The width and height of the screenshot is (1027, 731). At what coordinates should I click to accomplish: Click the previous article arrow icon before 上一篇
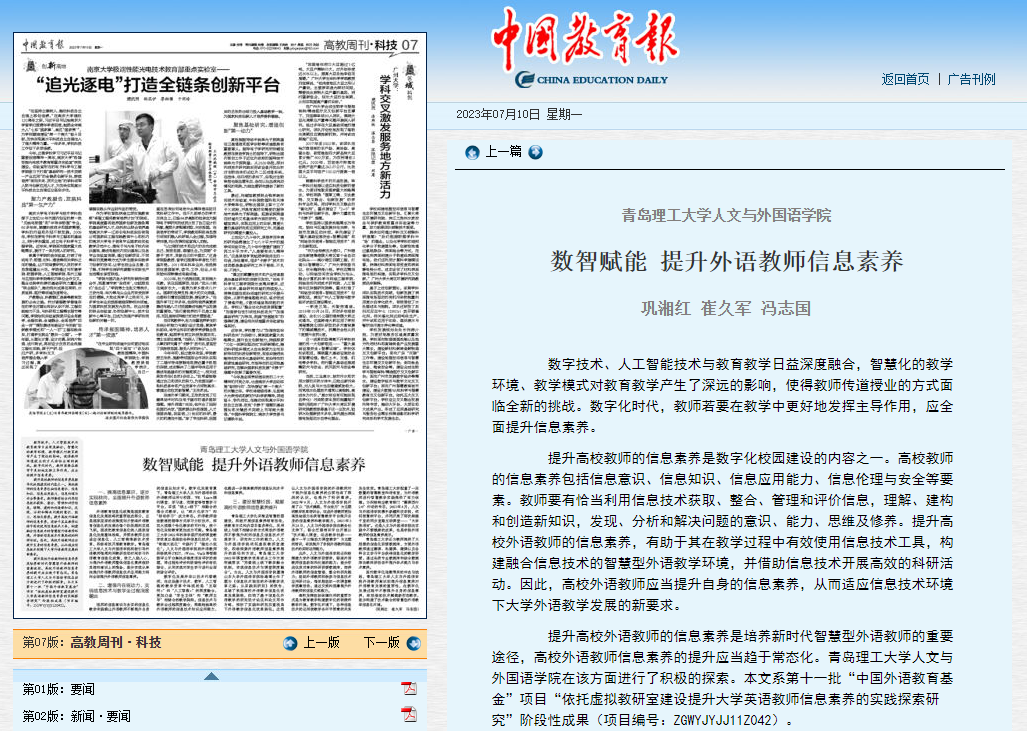472,152
